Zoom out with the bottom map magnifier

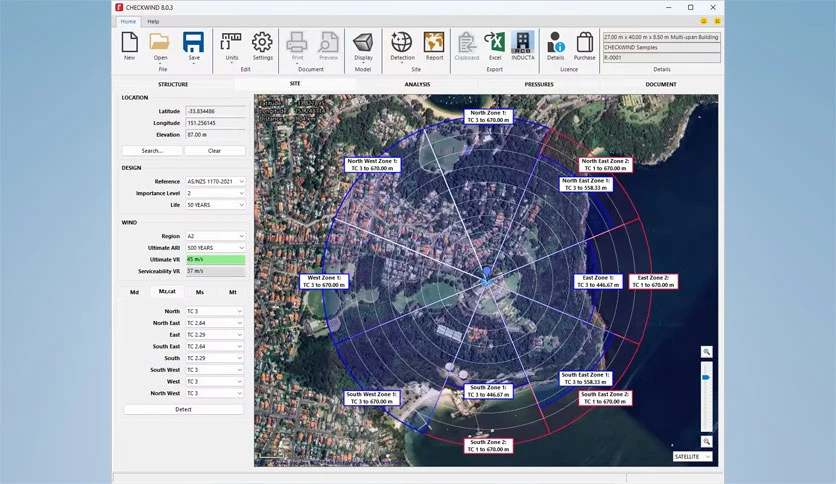click(x=706, y=441)
